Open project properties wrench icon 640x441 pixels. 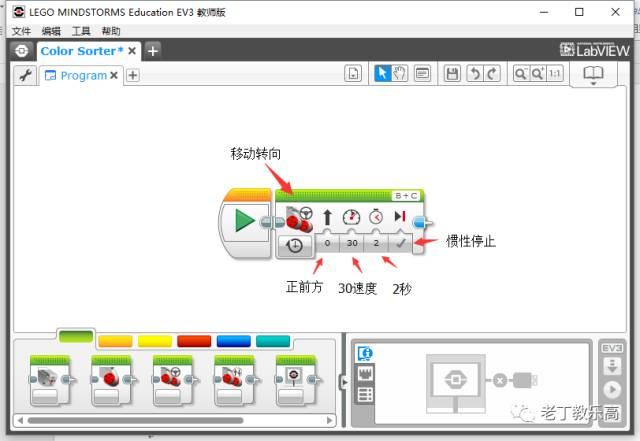25,75
